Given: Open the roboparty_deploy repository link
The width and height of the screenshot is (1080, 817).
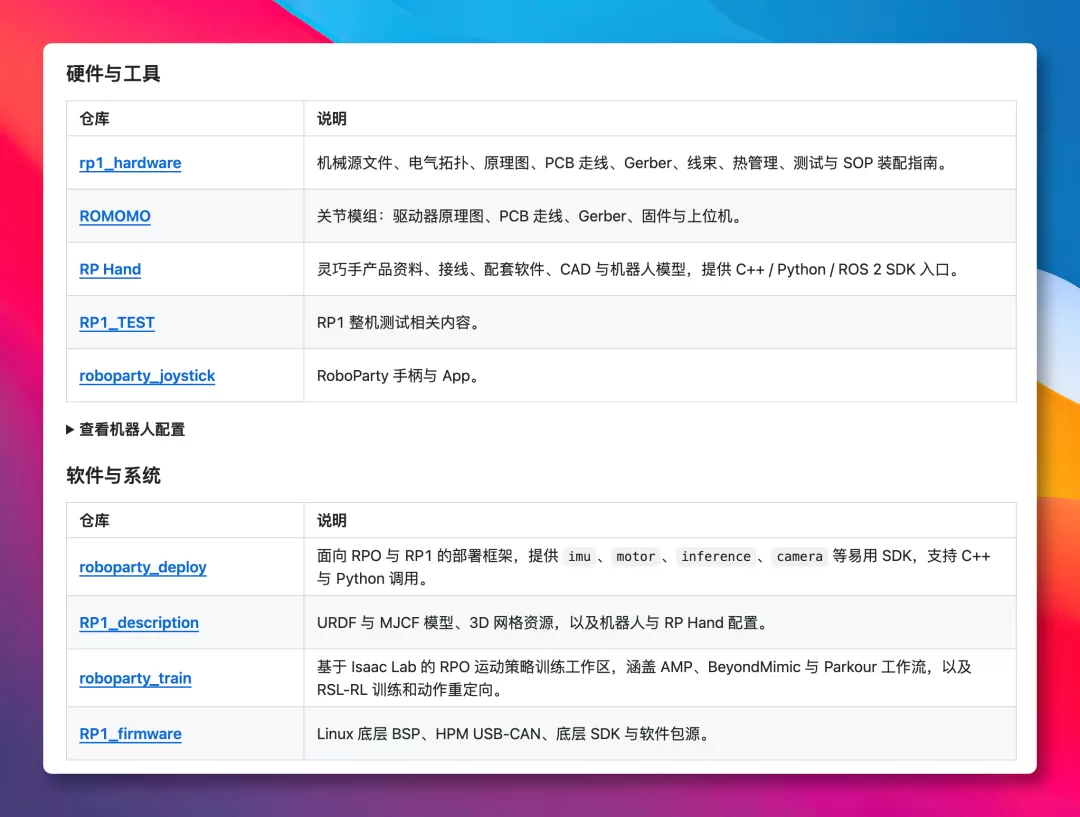Looking at the screenshot, I should [143, 567].
